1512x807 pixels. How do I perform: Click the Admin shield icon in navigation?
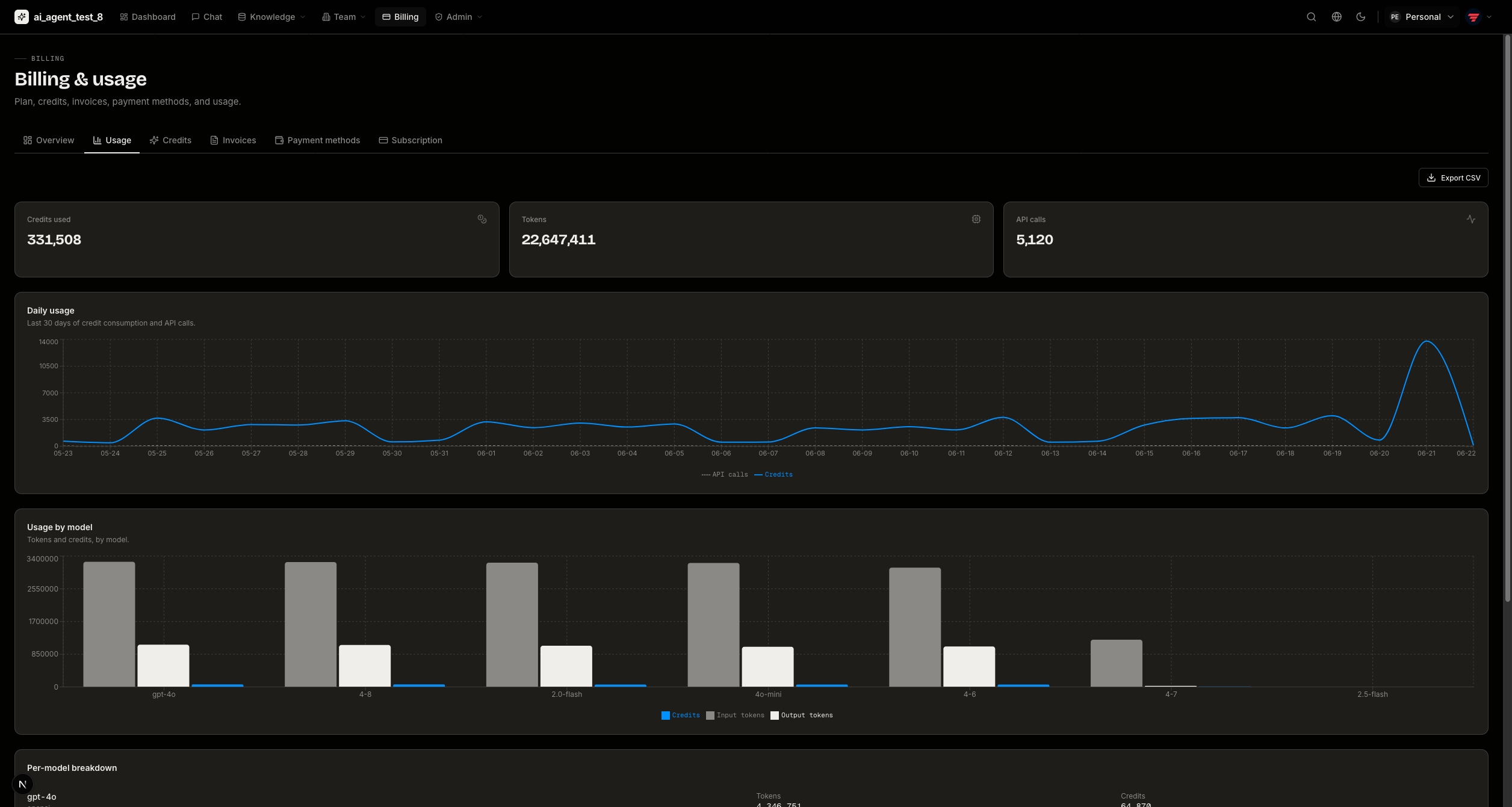pyautogui.click(x=438, y=17)
